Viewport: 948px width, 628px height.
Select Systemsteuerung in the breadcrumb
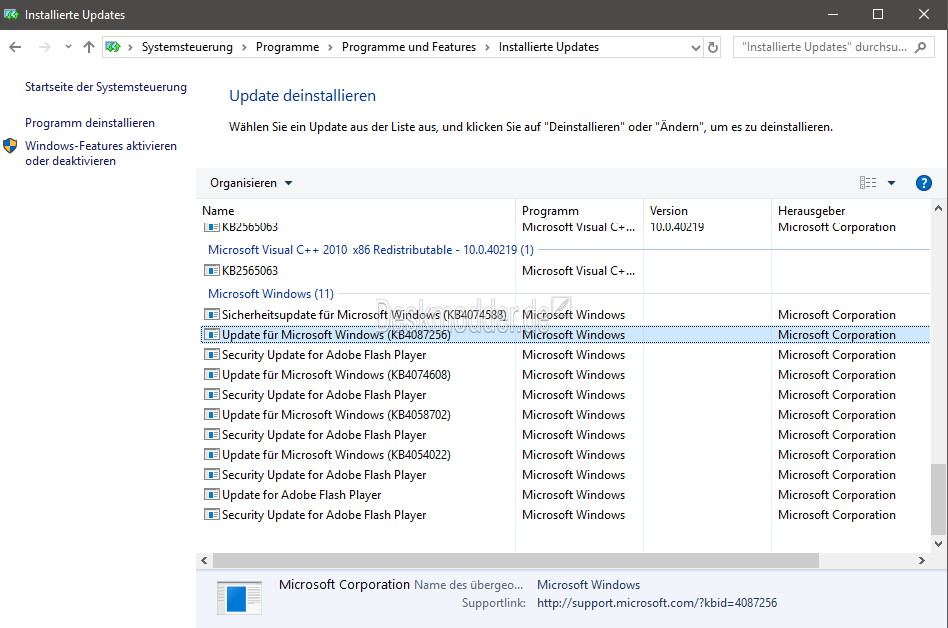click(187, 47)
